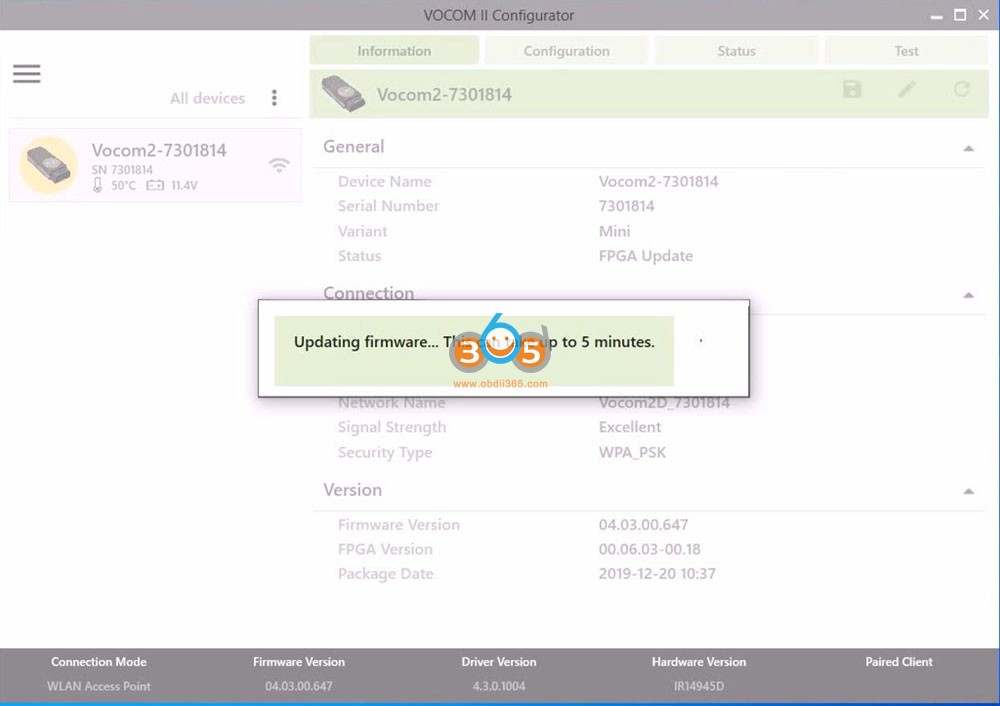The width and height of the screenshot is (1000, 706).
Task: Switch to the Information tab
Action: click(394, 50)
